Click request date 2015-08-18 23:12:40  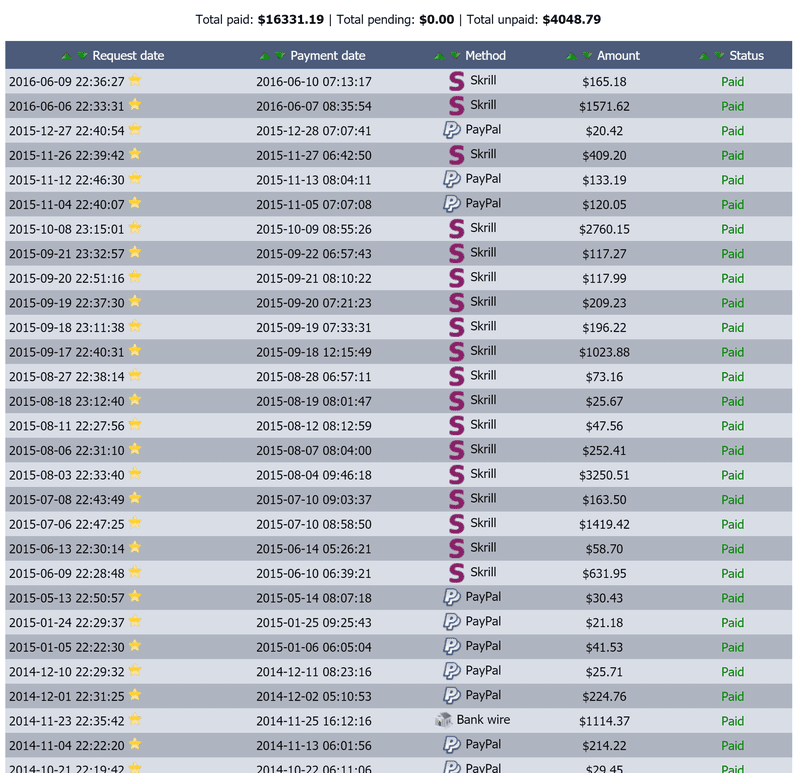click(67, 402)
